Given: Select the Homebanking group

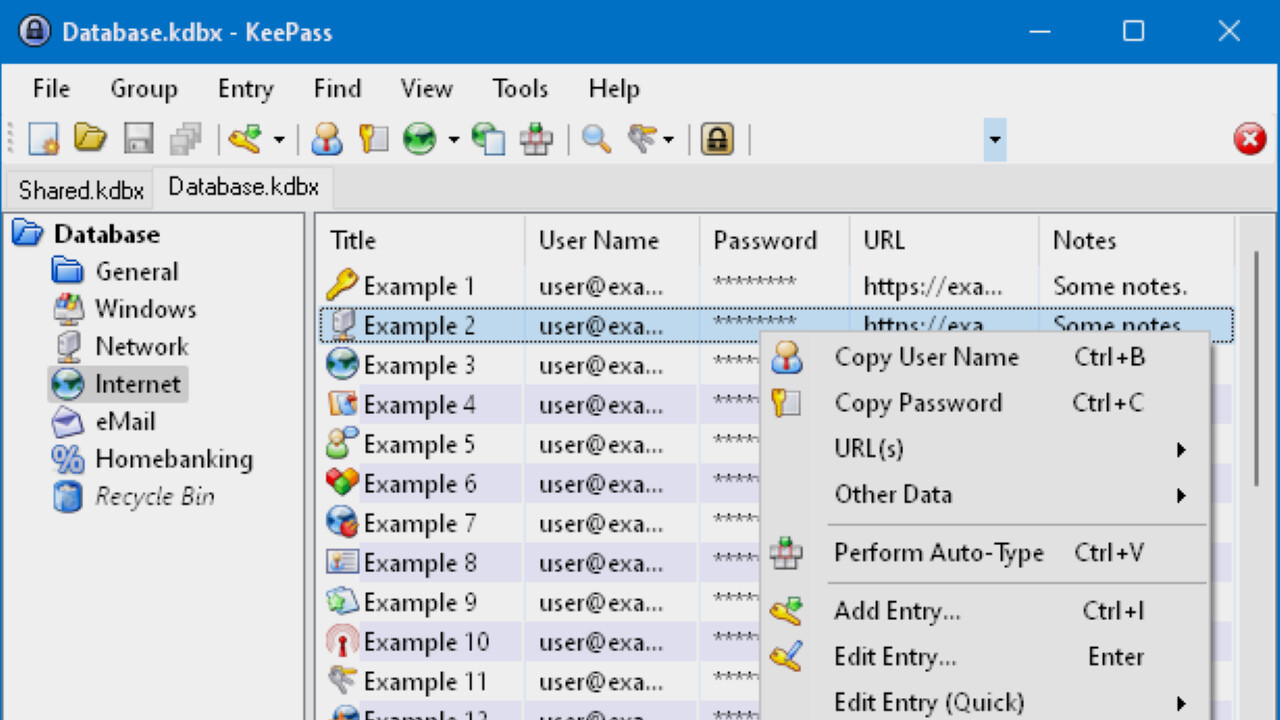Looking at the screenshot, I should pyautogui.click(x=173, y=460).
